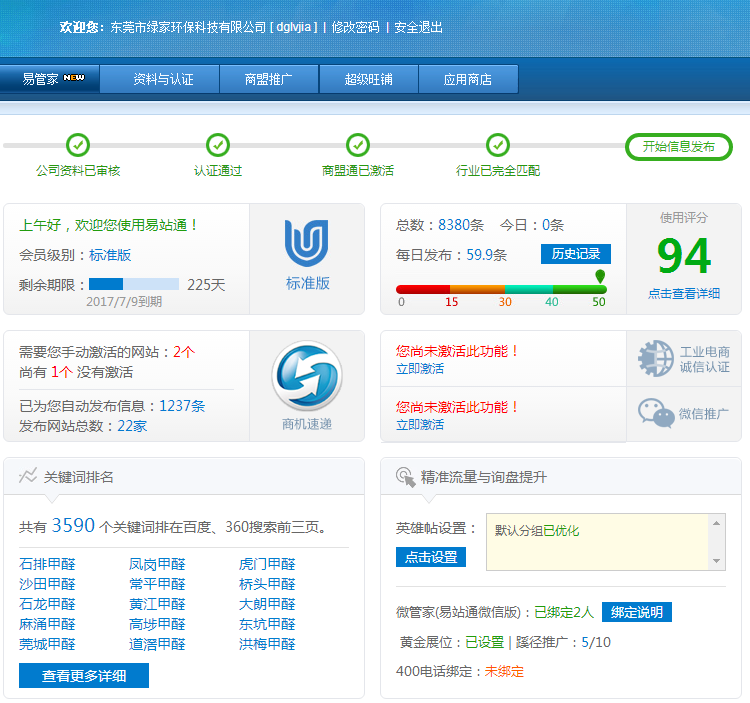Click the green marker on daily publish gauge
Image resolution: width=750 pixels, height=703 pixels.
click(x=600, y=276)
